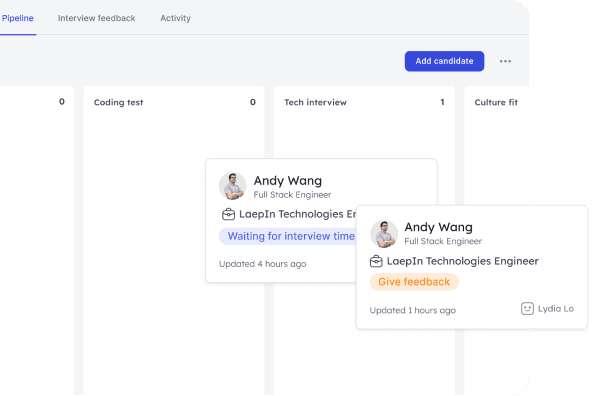
Task: Click Andy Wang's avatar on the Give feedback card
Action: coord(384,234)
